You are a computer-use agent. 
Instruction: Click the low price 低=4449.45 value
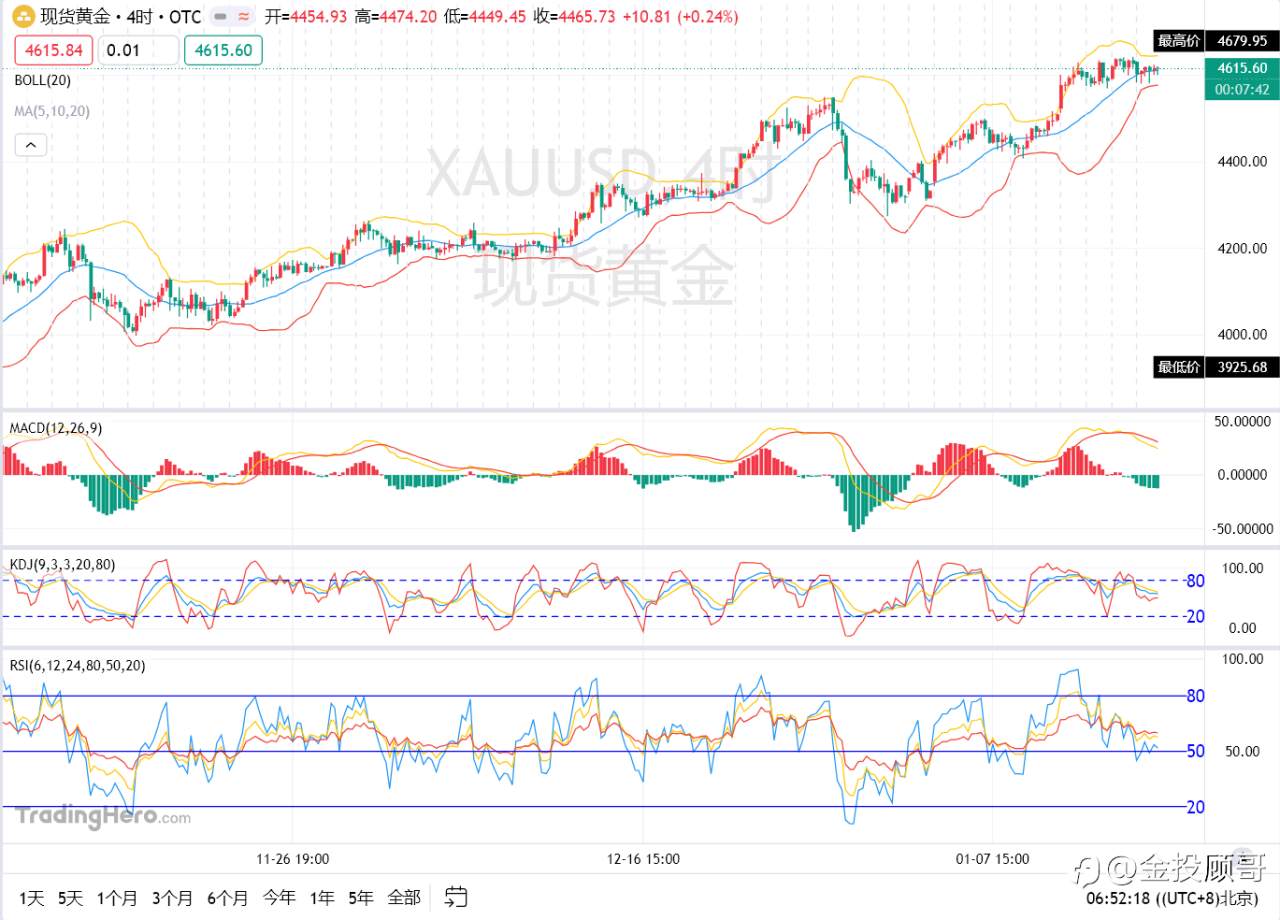[x=485, y=17]
